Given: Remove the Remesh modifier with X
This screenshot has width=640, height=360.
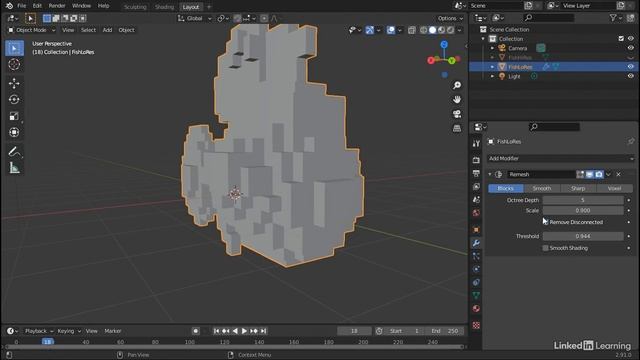Looking at the screenshot, I should point(618,174).
